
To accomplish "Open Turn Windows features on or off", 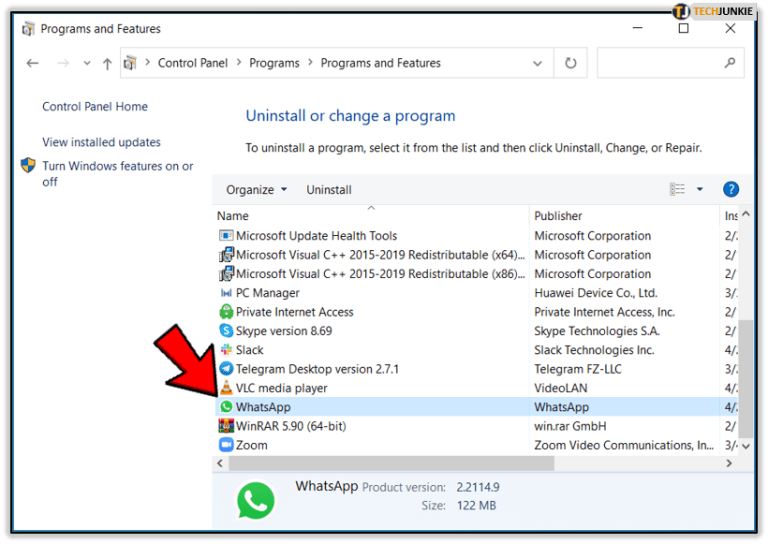I will [x=118, y=173].
